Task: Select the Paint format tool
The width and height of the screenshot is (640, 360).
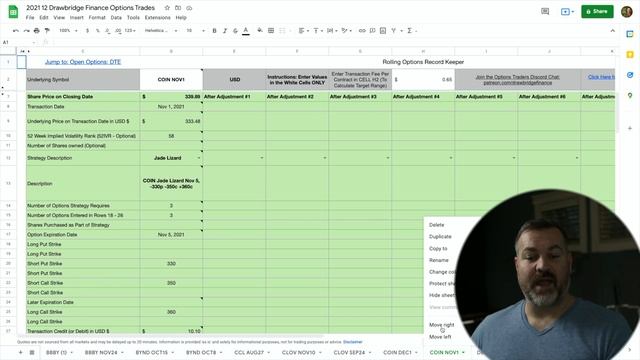Action: coord(47,31)
